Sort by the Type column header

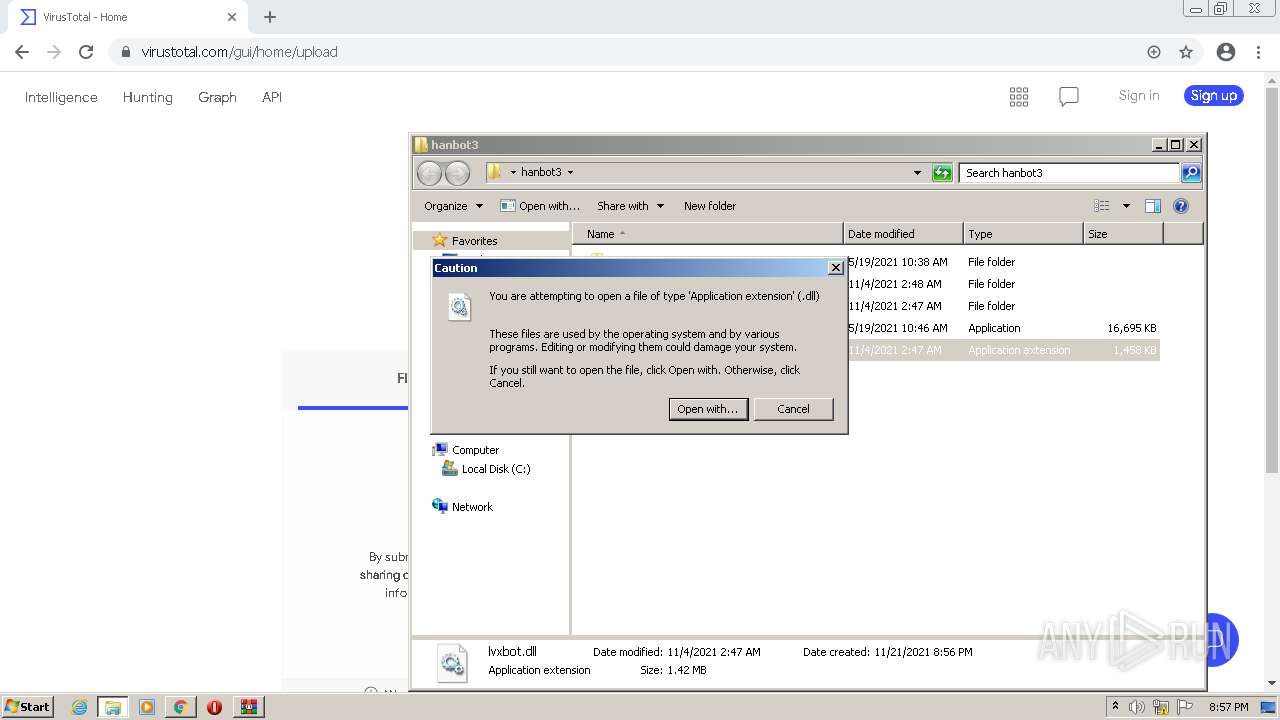click(x=1023, y=234)
